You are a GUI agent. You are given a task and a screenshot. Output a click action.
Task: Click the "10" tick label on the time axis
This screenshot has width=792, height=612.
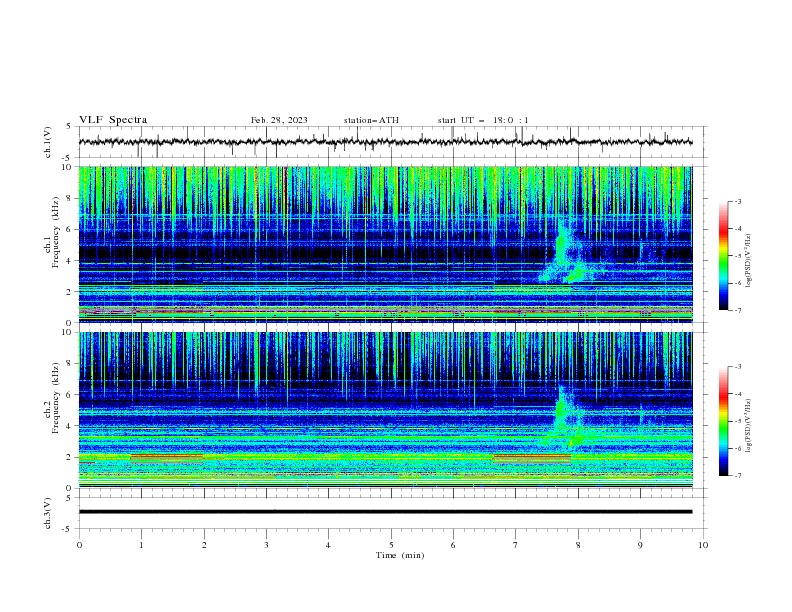[703, 545]
